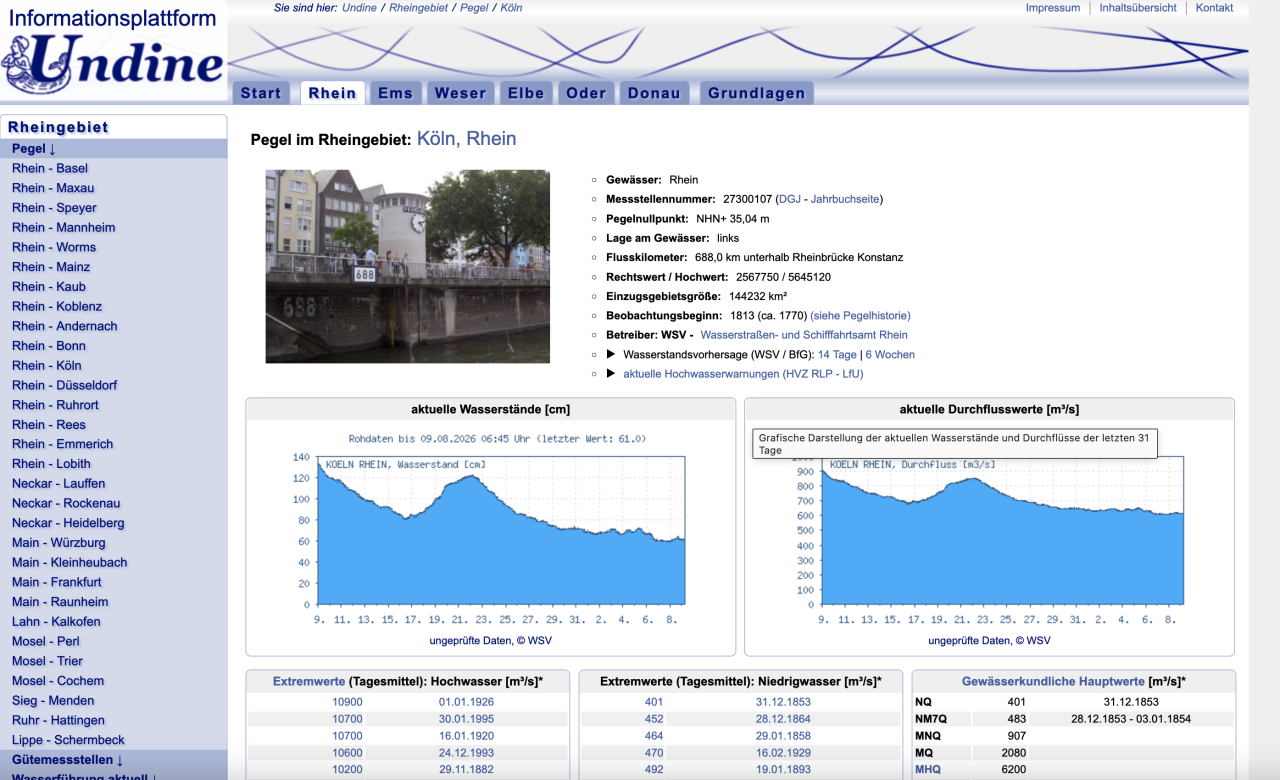Open Sieg - Menden gauge

tap(53, 700)
